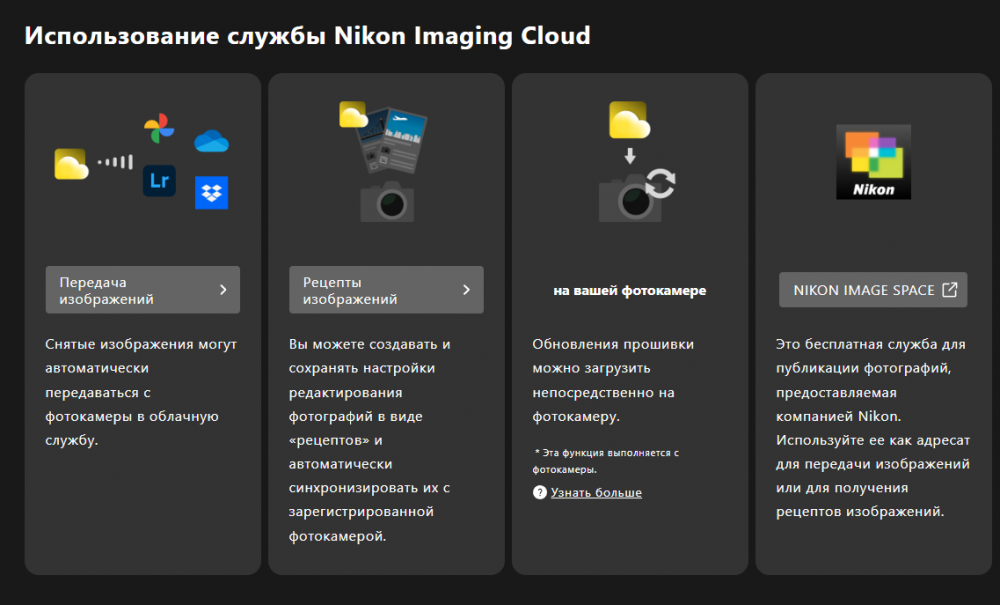Click the image recipes photo stack icon
1000x605 pixels.
[x=385, y=138]
